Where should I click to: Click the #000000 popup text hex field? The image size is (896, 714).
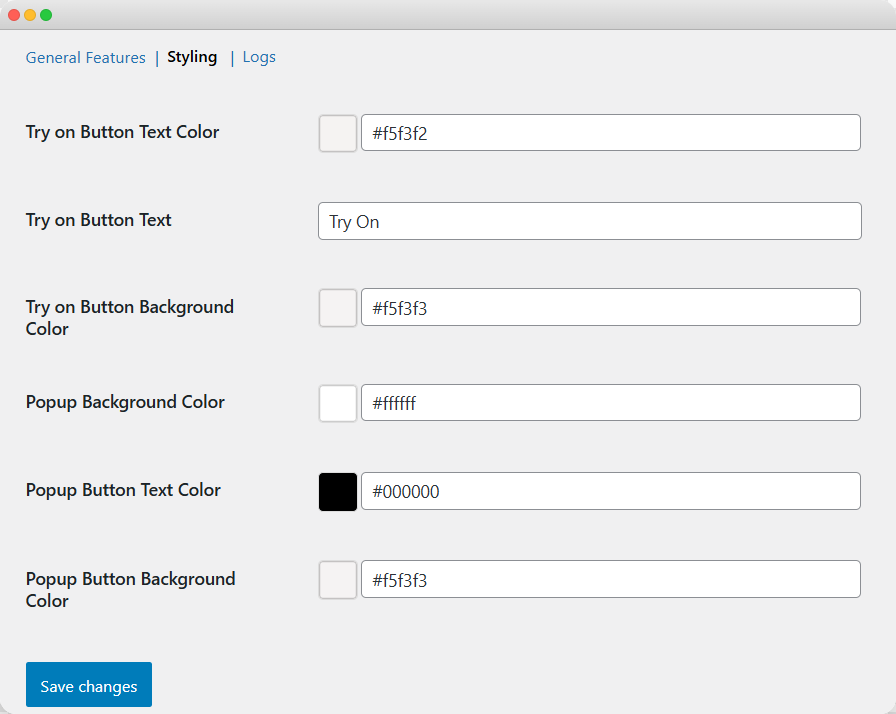tap(610, 491)
